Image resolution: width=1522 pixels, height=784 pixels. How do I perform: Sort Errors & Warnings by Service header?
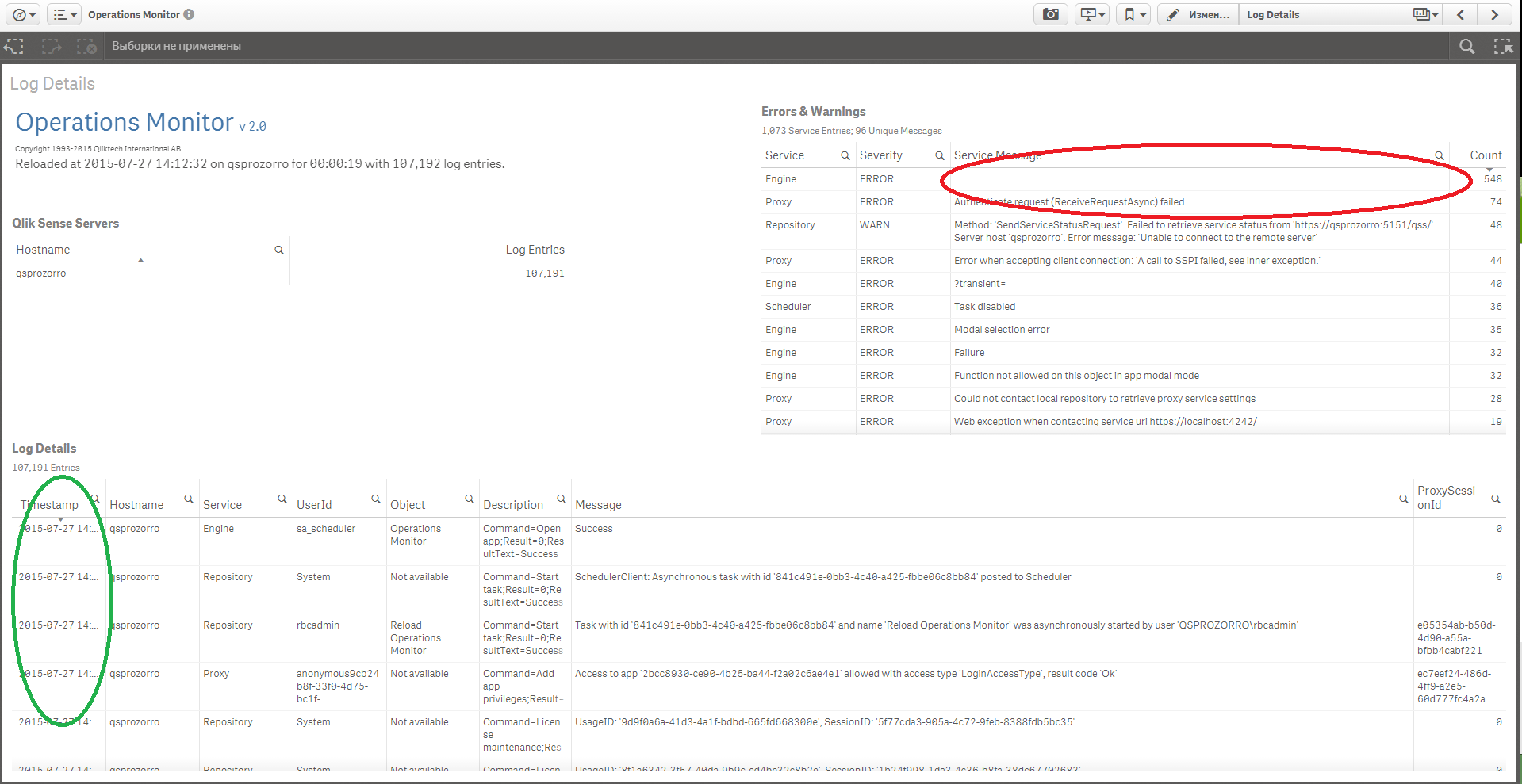[x=784, y=155]
